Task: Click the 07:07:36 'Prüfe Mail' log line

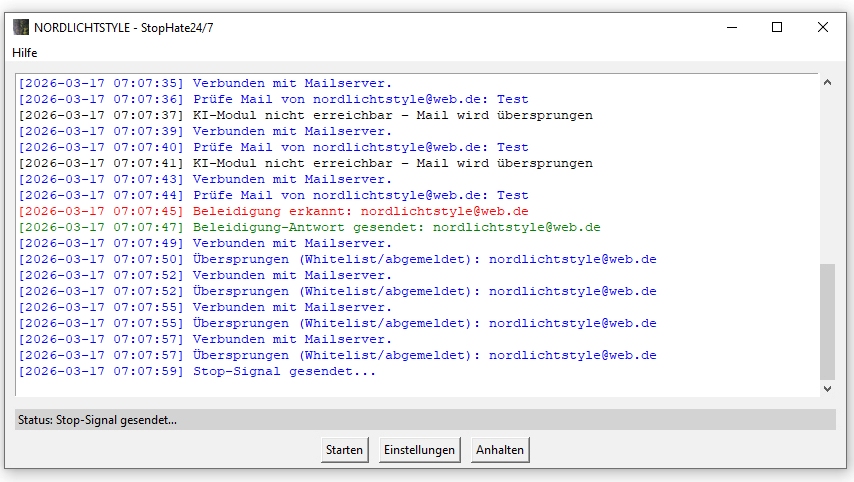Action: click(273, 99)
